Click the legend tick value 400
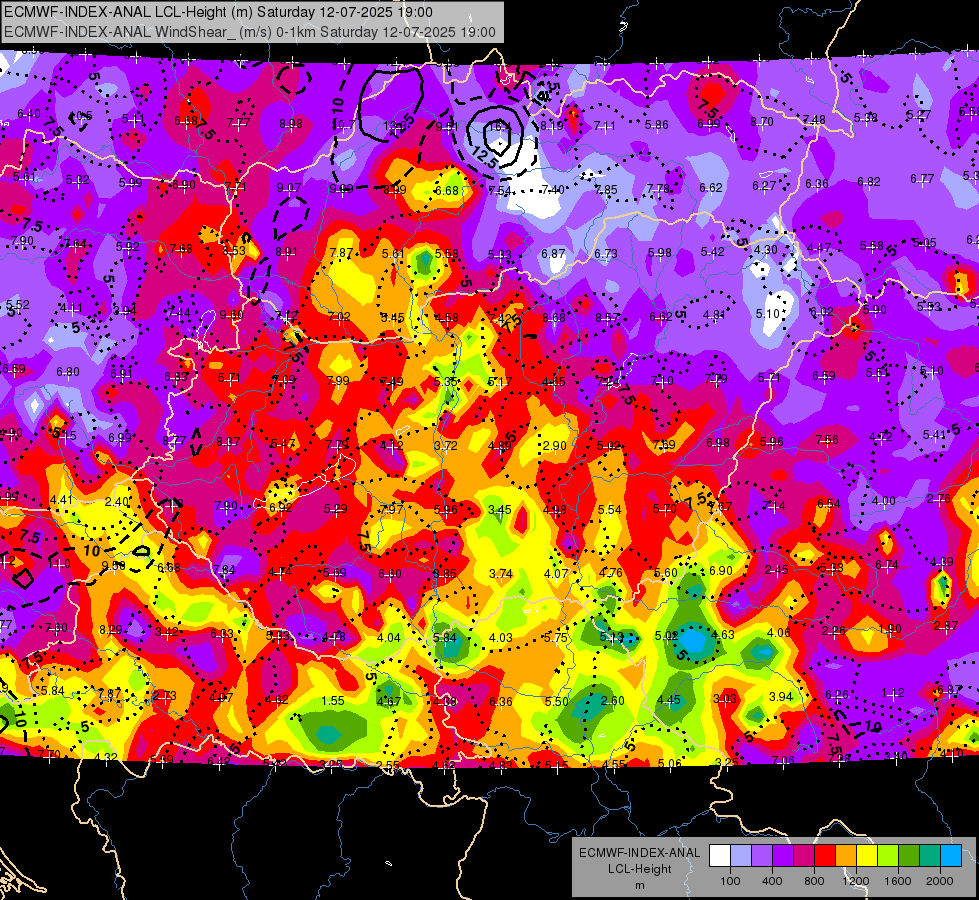This screenshot has width=979, height=900. click(772, 881)
